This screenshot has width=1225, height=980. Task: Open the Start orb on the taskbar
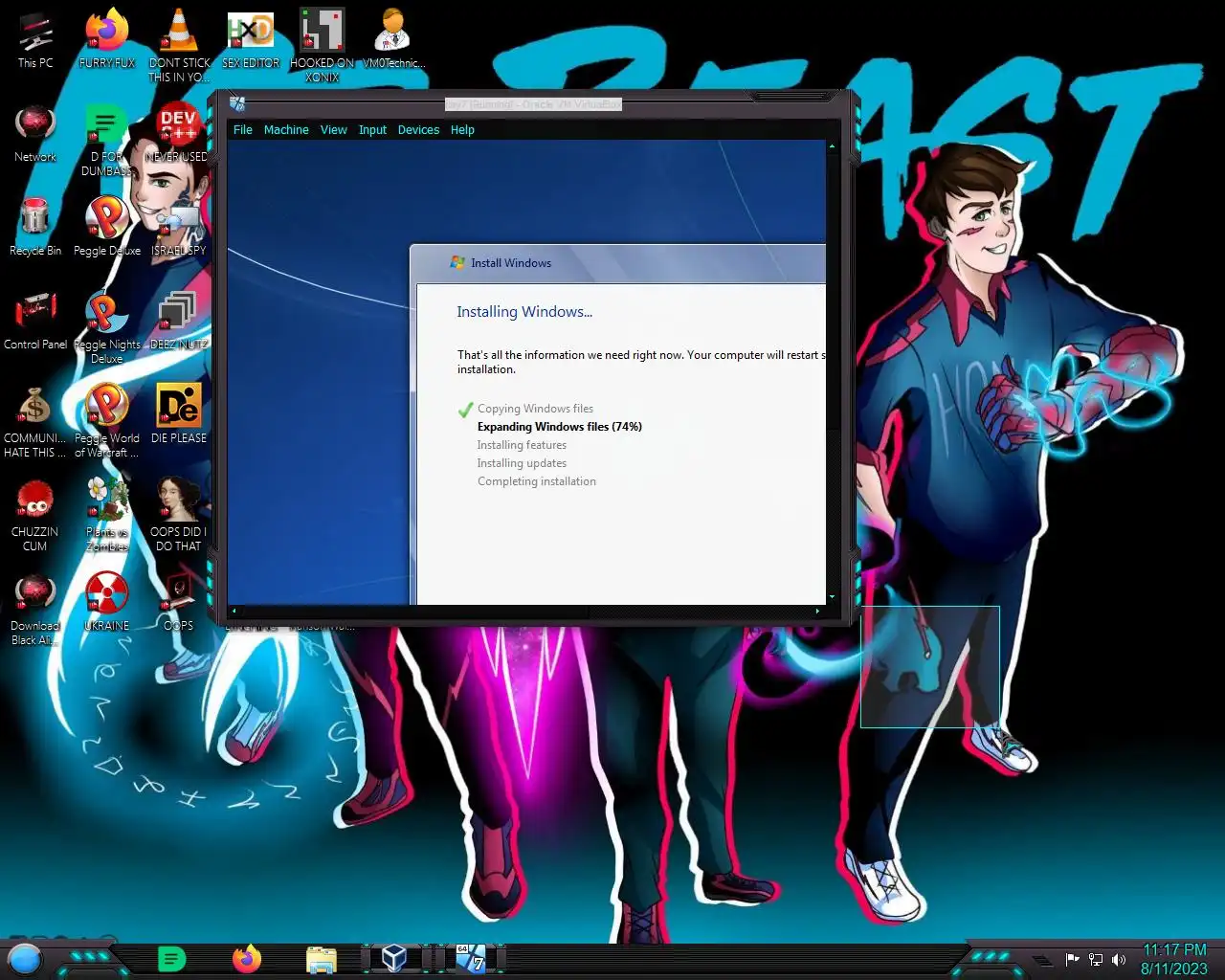coord(25,958)
